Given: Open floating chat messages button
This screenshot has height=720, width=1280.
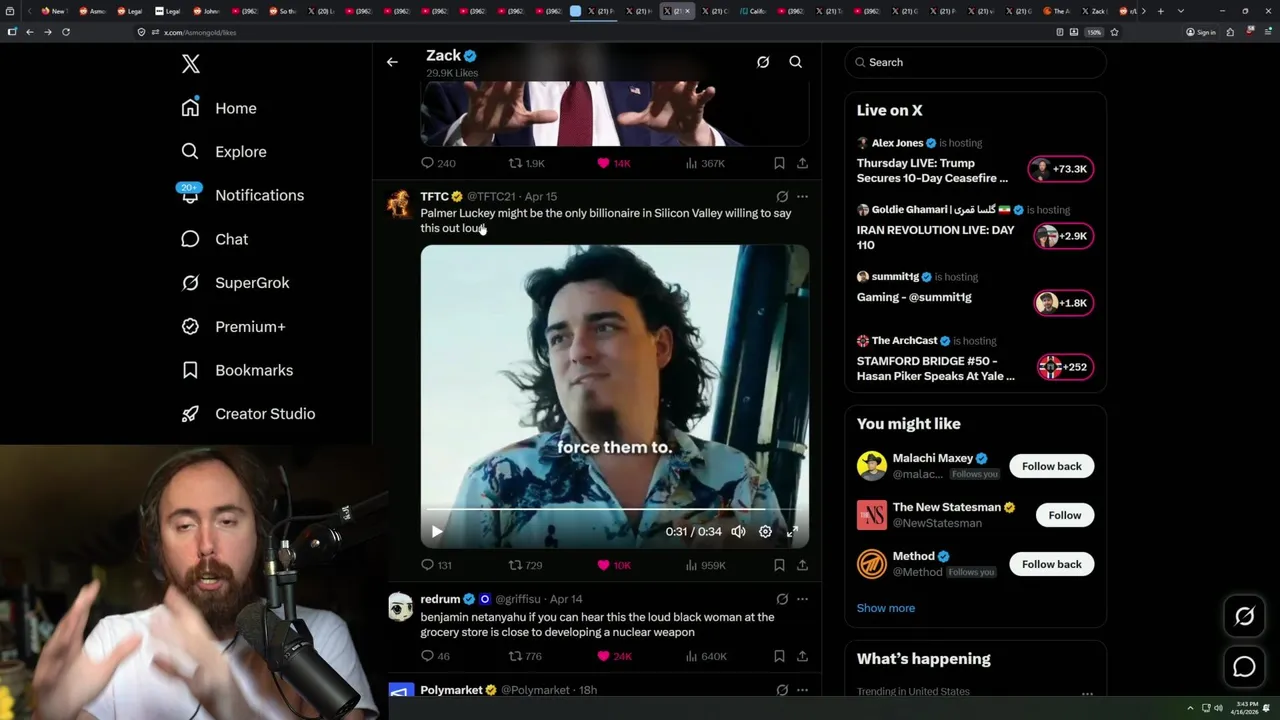Looking at the screenshot, I should click(1244, 666).
